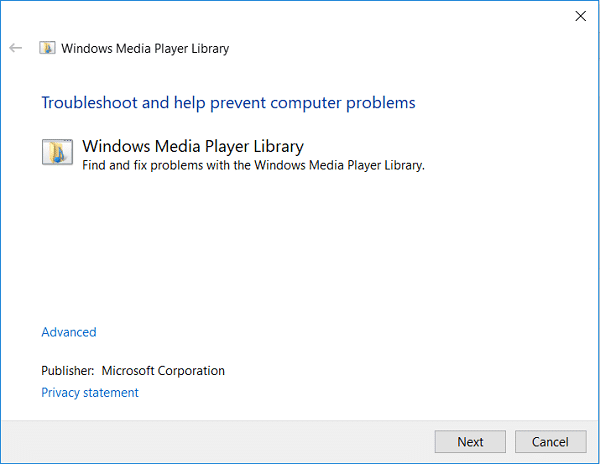
Task: Click the blue 'Troubleshoot and help prevent computer problems' heading
Action: [228, 103]
